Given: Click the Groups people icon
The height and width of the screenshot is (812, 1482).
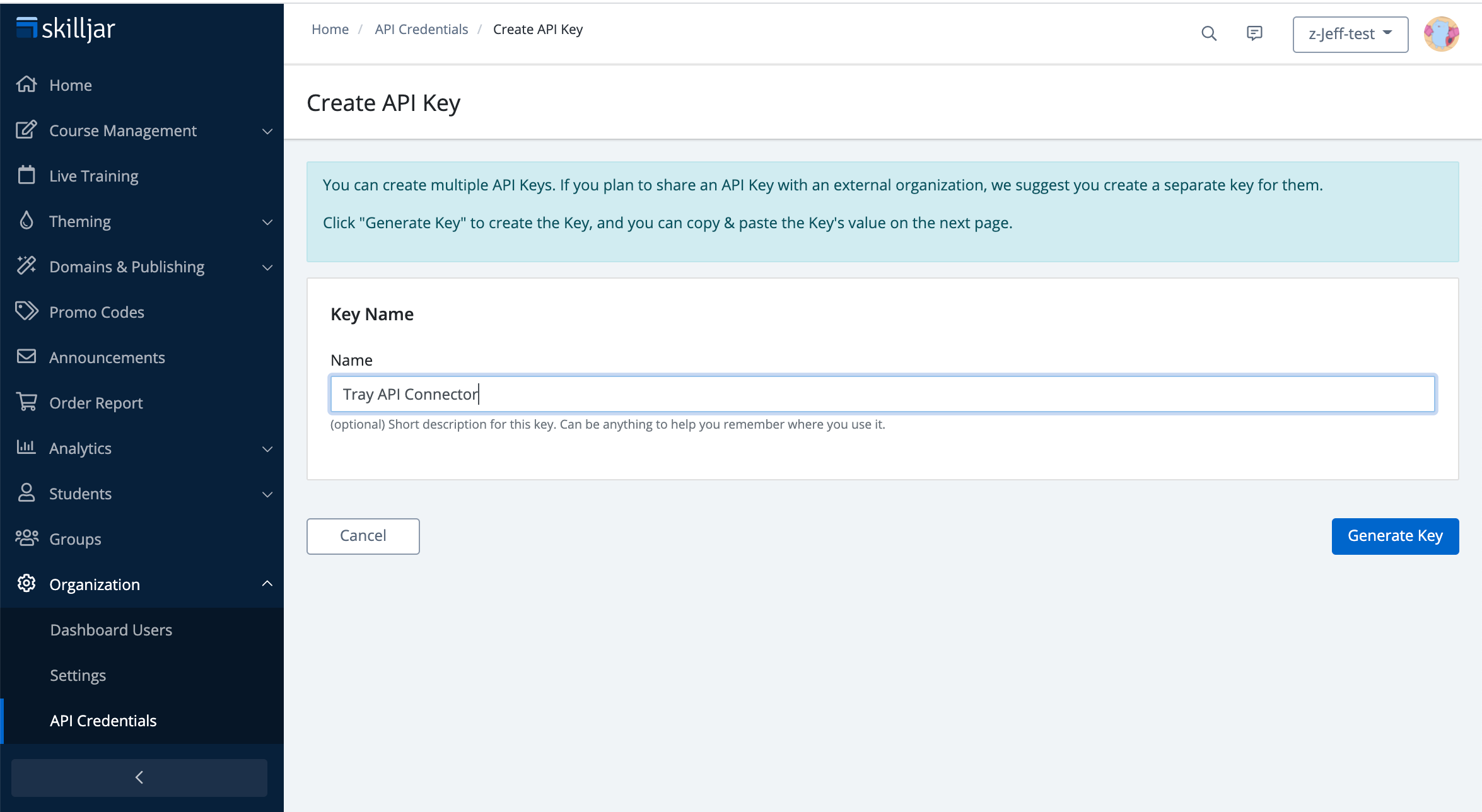Looking at the screenshot, I should coord(26,538).
